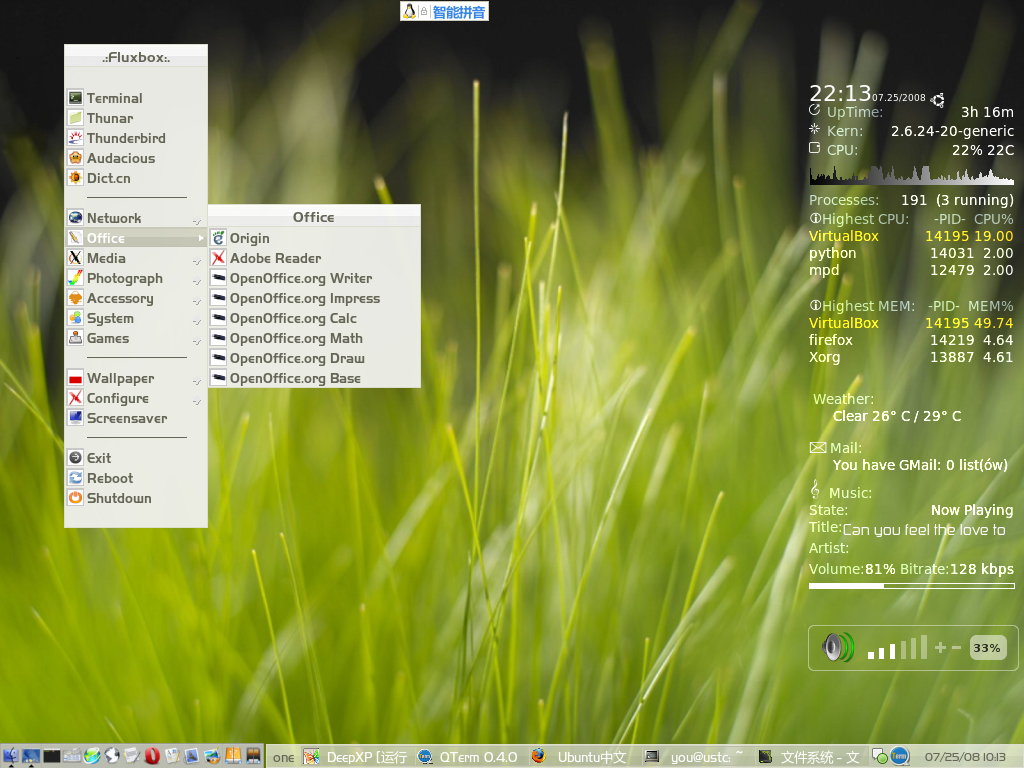The height and width of the screenshot is (768, 1024).
Task: Click the Adobe Reader icon
Action: 219,258
